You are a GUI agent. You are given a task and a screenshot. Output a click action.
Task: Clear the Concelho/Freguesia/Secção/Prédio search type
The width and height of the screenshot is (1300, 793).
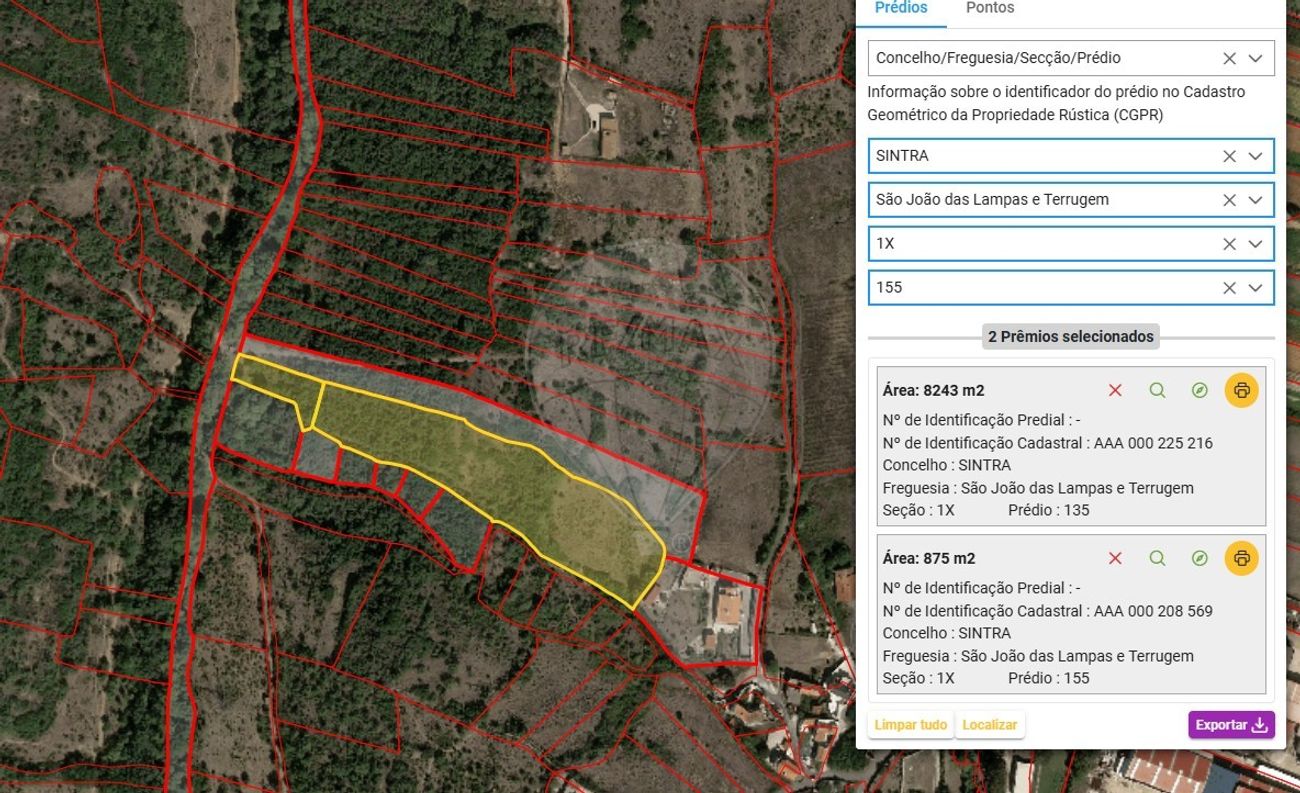pos(1229,58)
